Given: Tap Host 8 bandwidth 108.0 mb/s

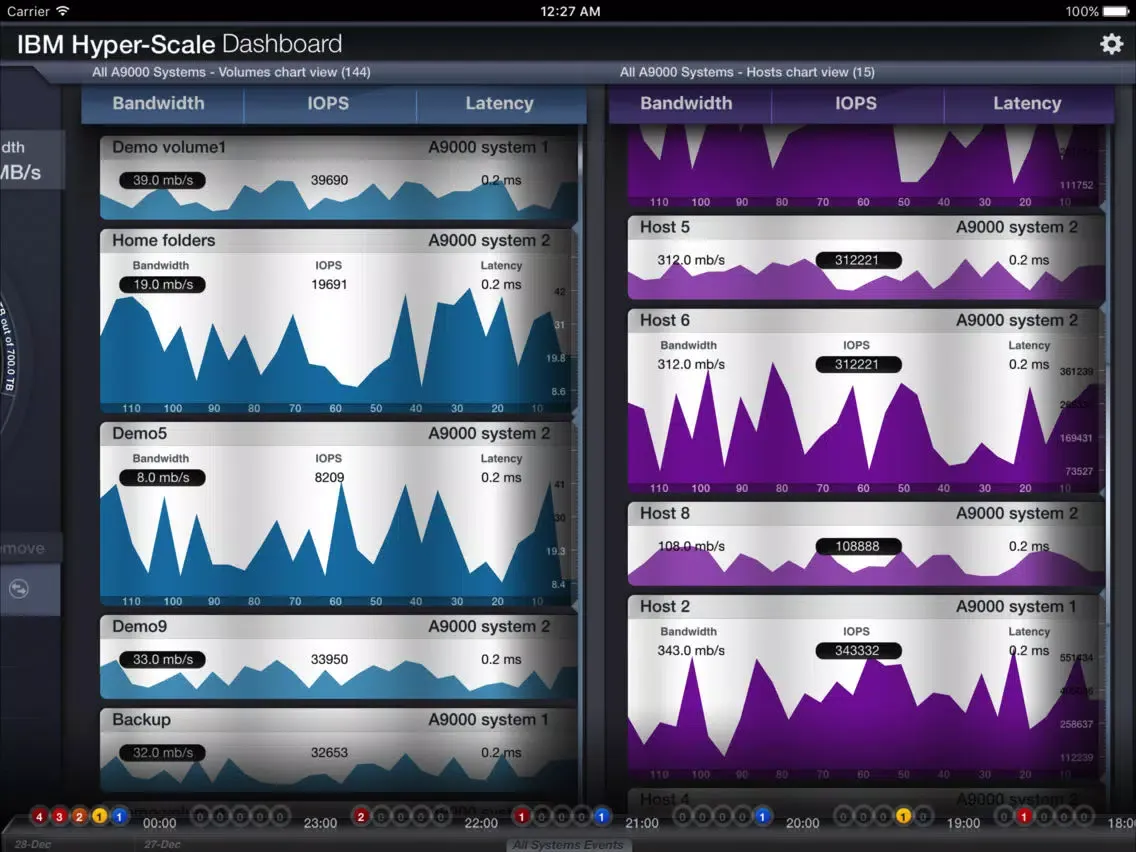Looking at the screenshot, I should pyautogui.click(x=690, y=546).
